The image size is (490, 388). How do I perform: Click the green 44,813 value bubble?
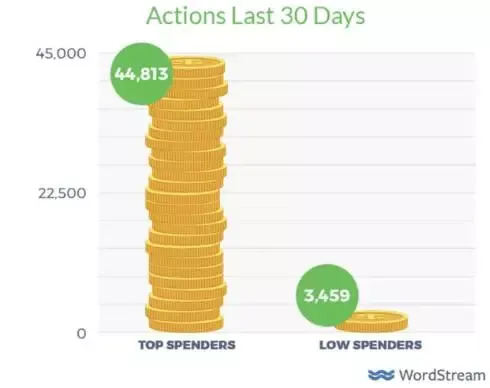(142, 74)
